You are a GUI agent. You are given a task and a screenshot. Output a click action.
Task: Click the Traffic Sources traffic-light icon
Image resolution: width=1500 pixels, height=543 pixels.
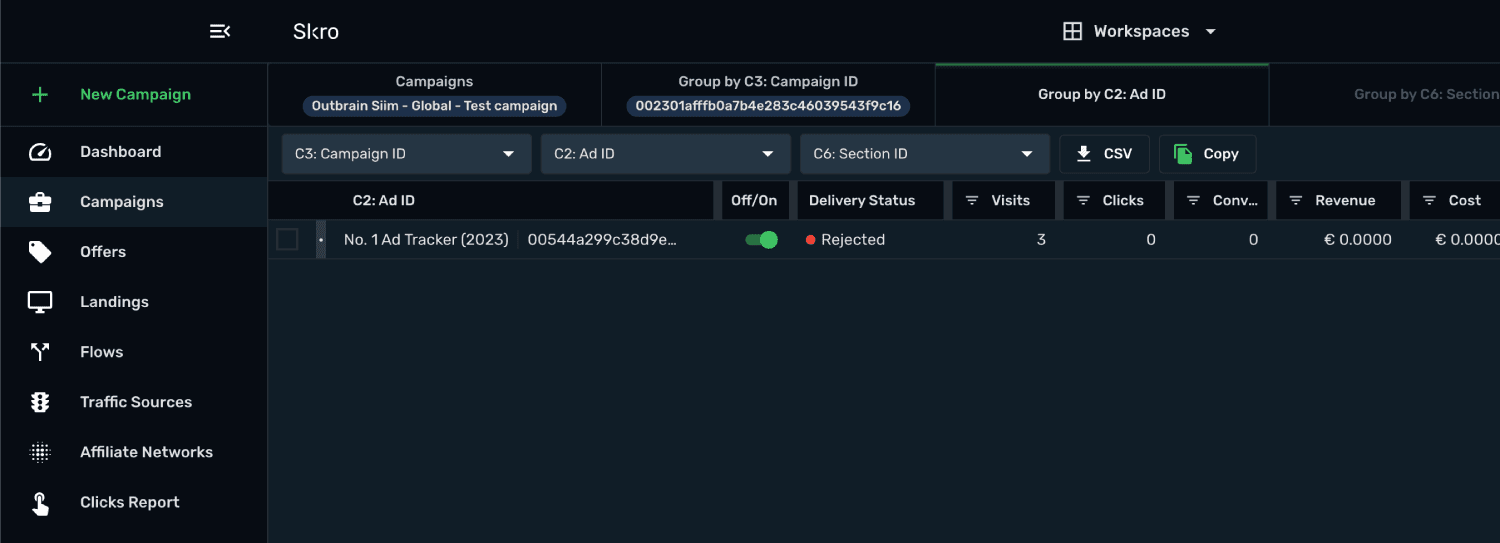pos(40,402)
